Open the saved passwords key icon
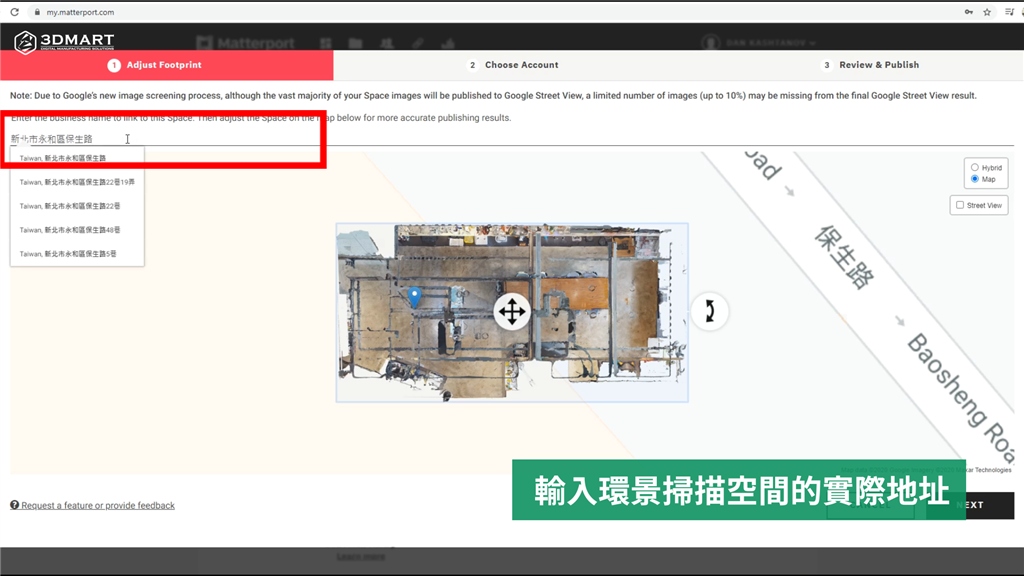The image size is (1024, 576). [968, 12]
